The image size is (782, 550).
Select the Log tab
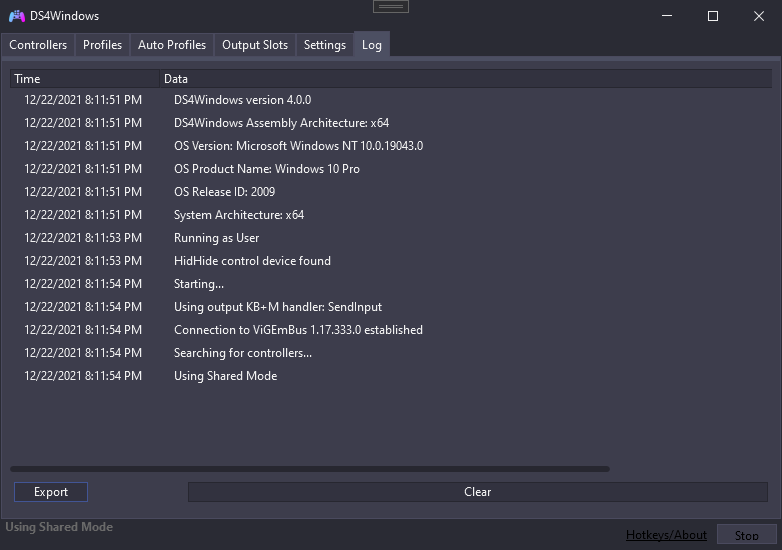pos(372,45)
